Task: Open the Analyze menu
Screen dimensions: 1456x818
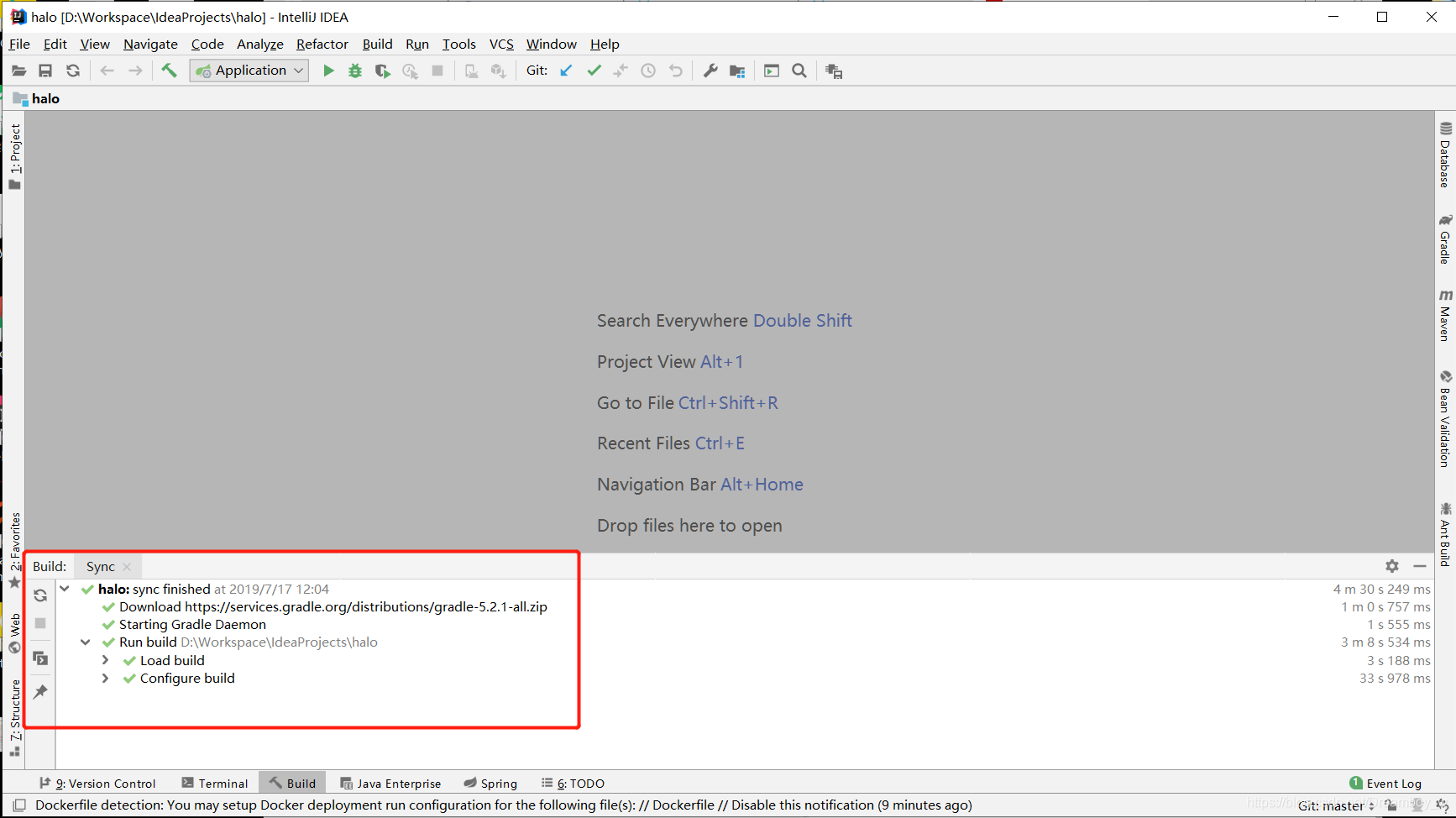Action: 260,45
